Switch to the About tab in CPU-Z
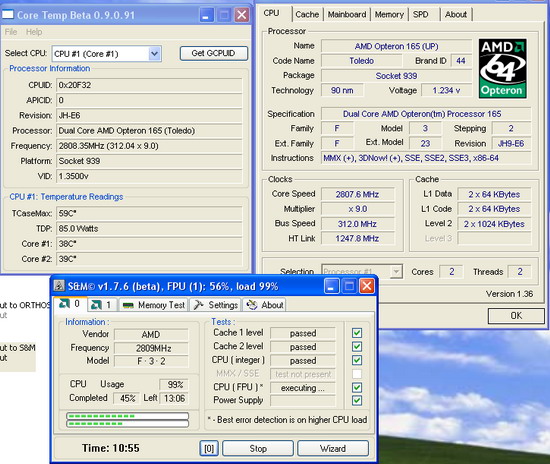 click(x=456, y=14)
